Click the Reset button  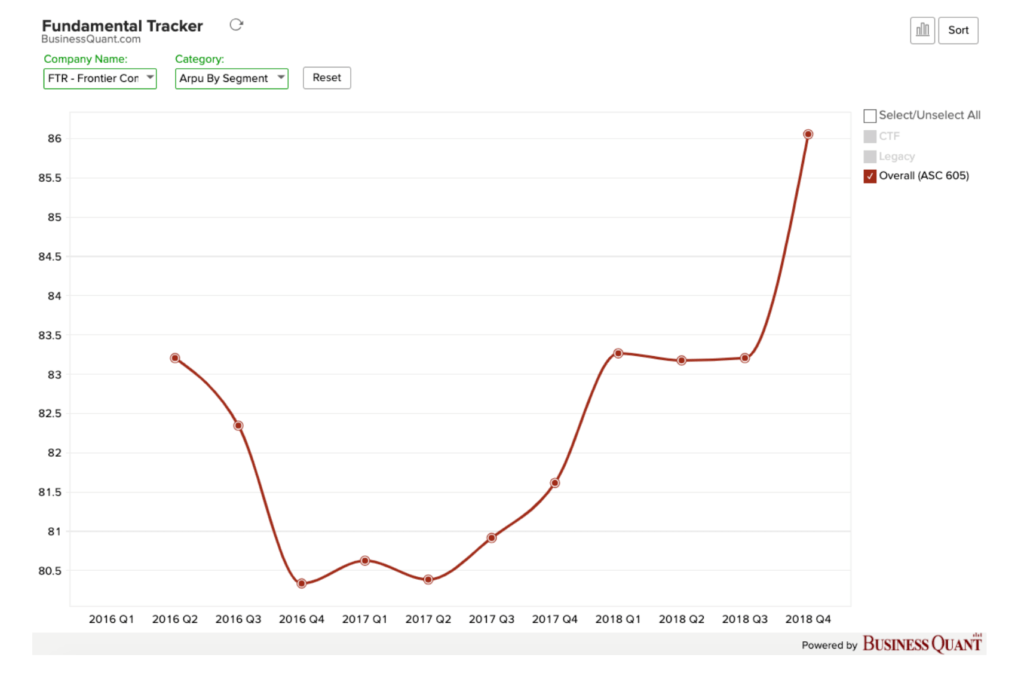327,78
